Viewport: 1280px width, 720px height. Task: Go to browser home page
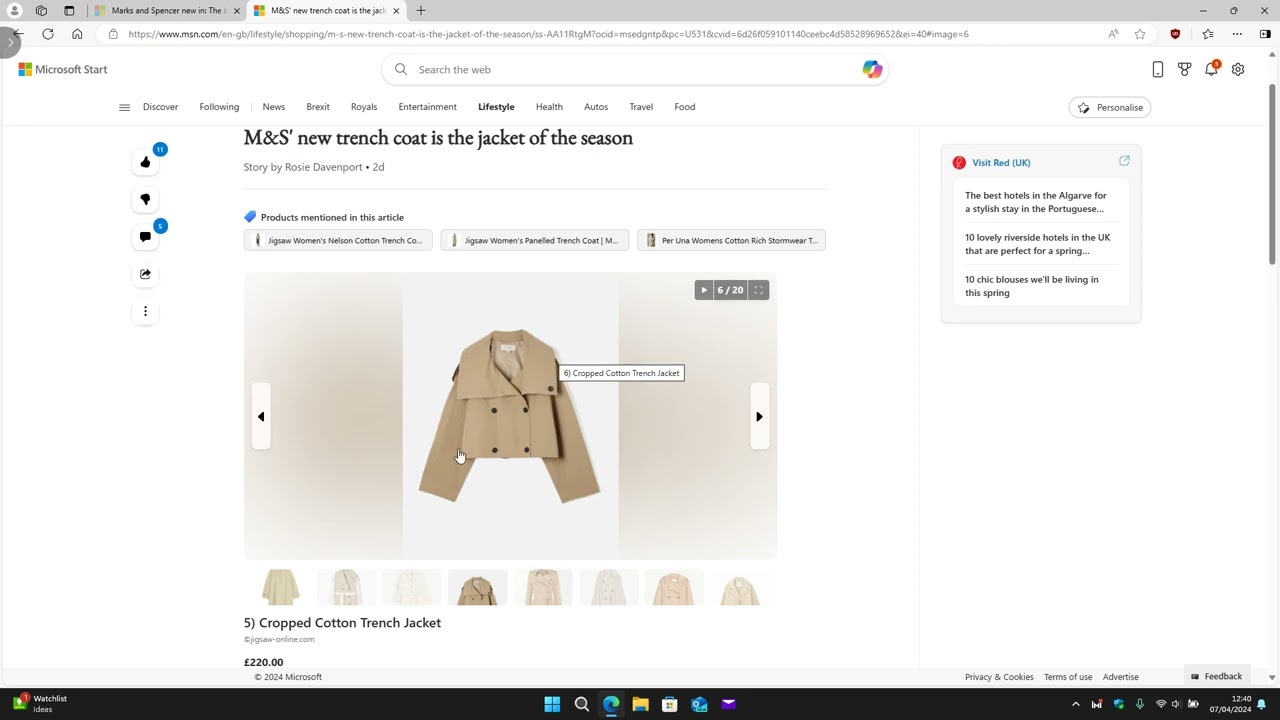coord(77,34)
